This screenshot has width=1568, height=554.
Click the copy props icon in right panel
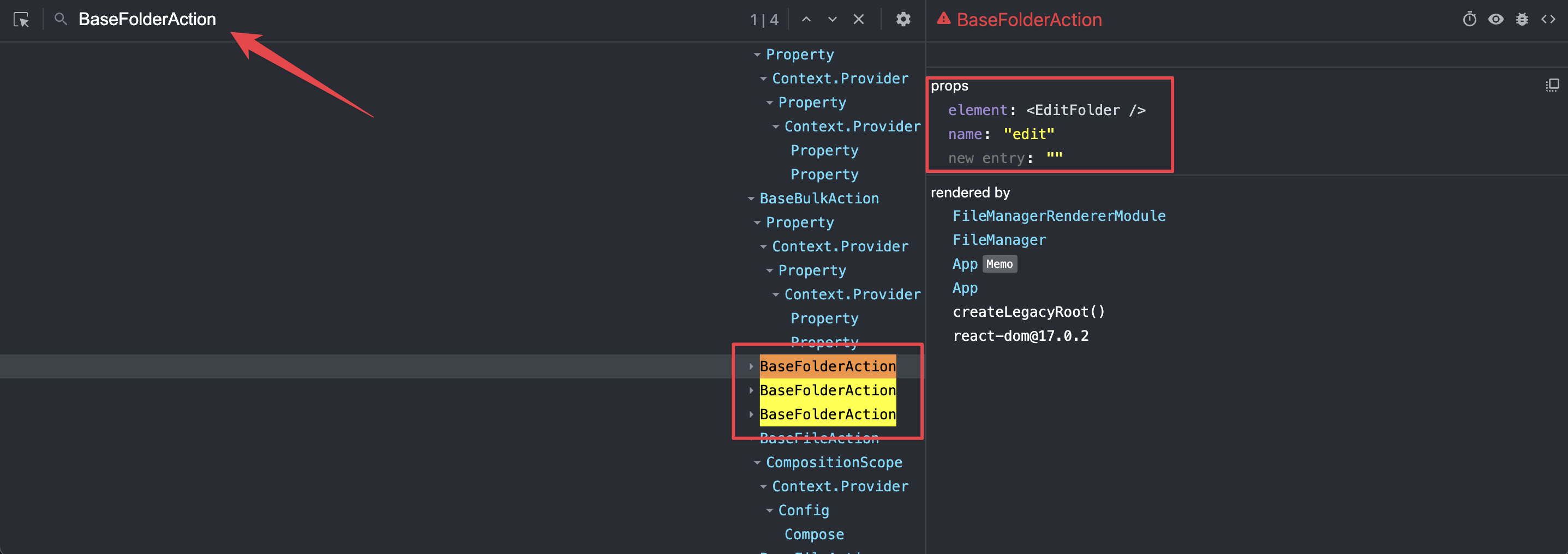coord(1552,85)
